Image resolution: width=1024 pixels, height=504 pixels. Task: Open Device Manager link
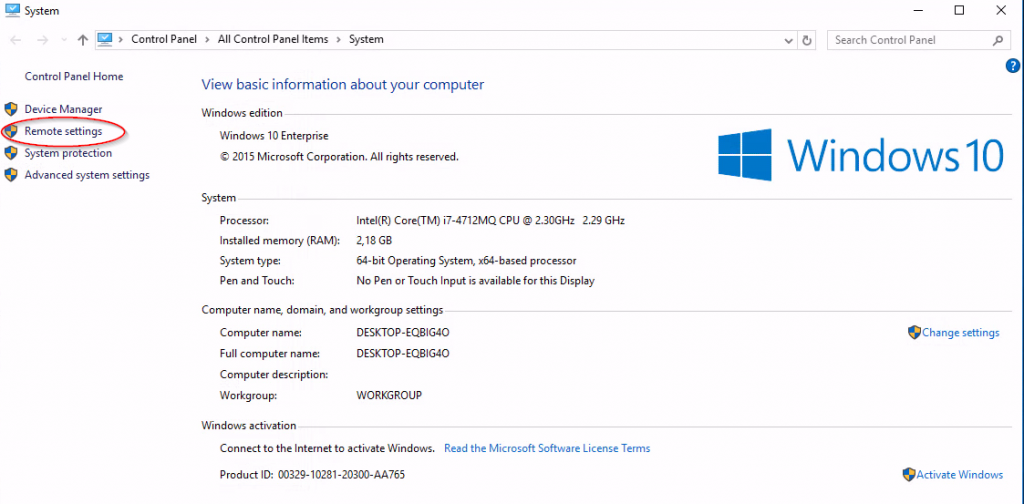coord(63,109)
